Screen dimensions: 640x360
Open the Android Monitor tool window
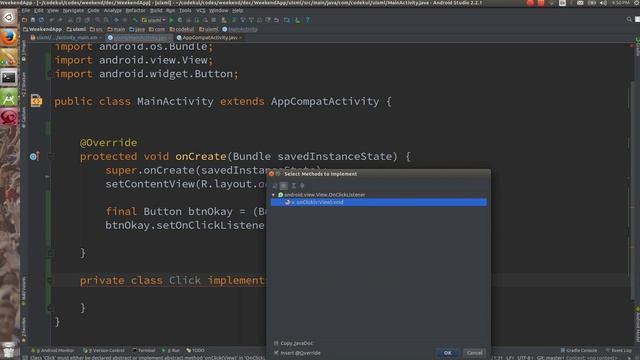tap(54, 350)
